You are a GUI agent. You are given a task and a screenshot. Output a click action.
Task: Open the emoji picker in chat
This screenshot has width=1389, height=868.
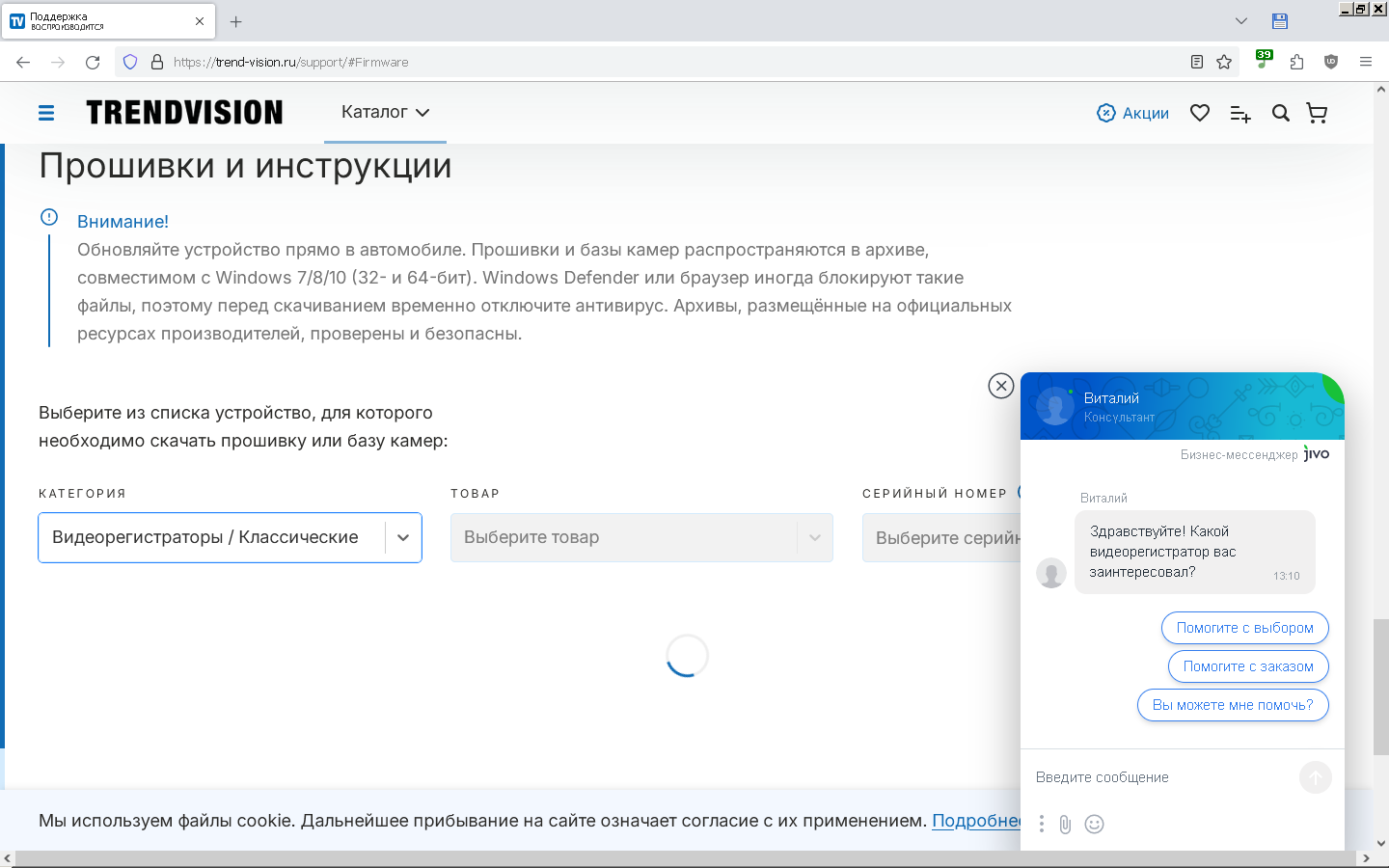[1094, 824]
